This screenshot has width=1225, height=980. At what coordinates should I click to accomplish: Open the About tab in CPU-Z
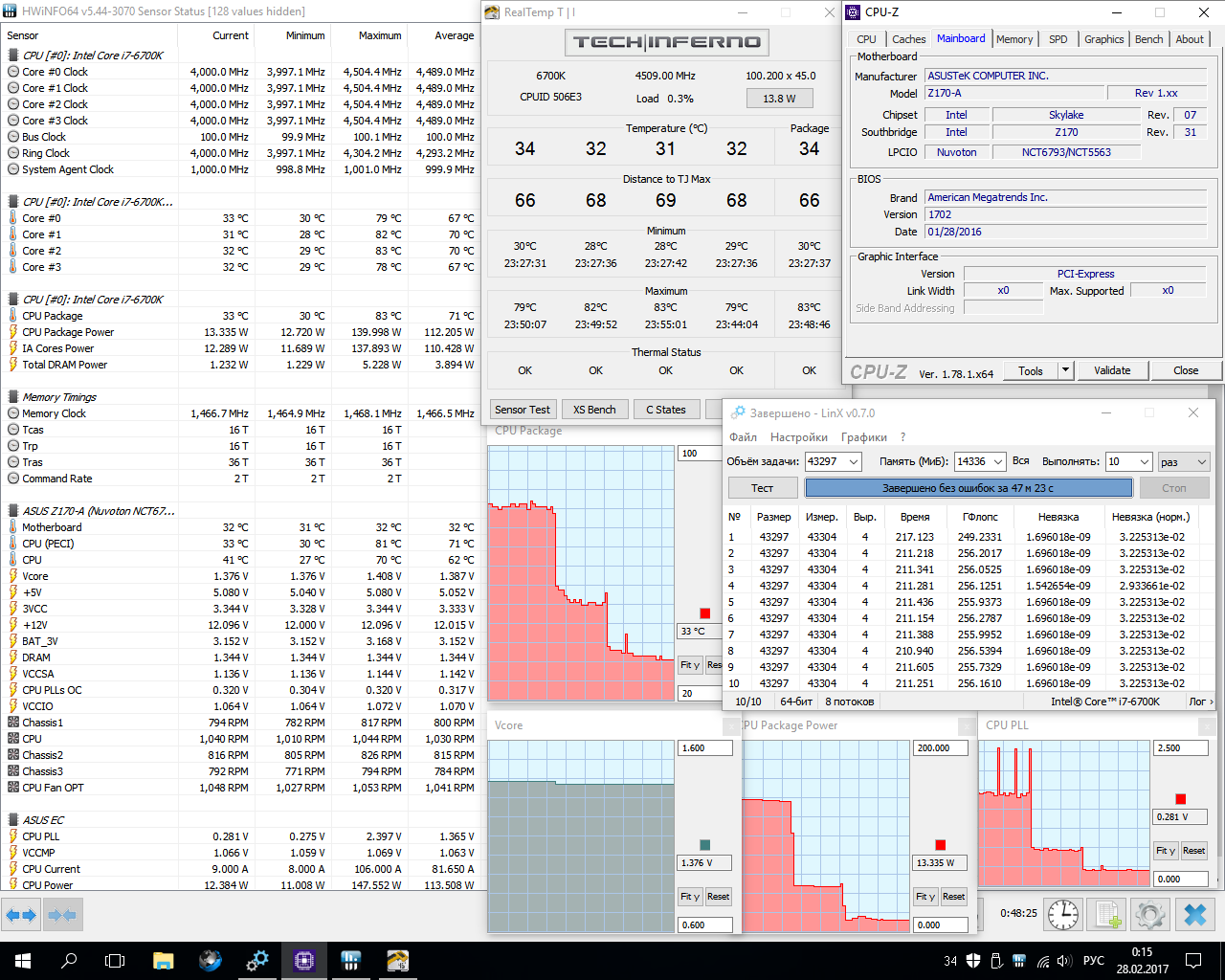tap(1190, 39)
